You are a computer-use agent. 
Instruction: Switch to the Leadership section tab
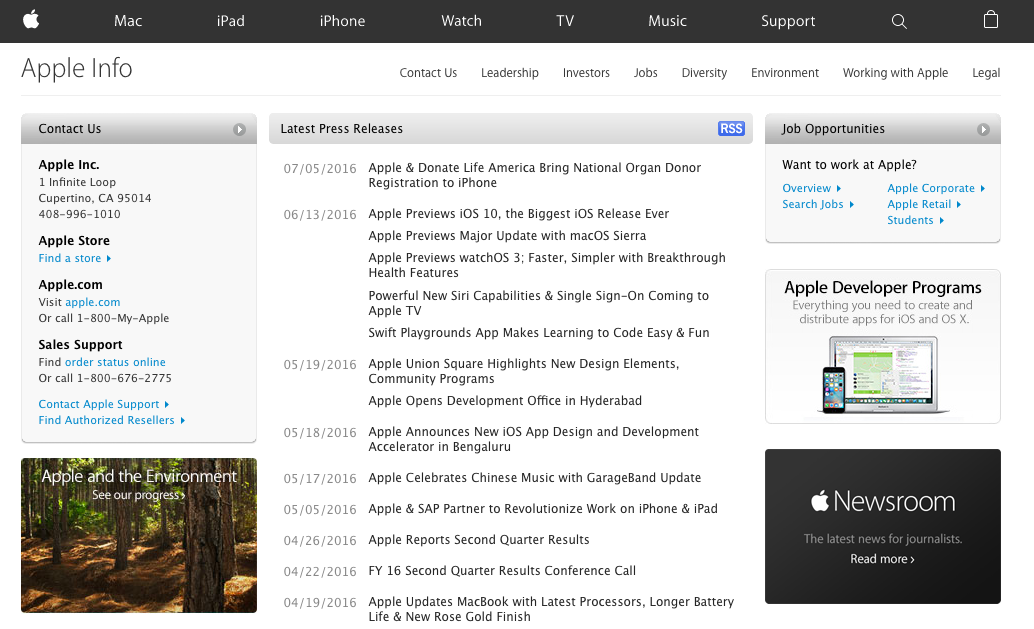(x=509, y=73)
